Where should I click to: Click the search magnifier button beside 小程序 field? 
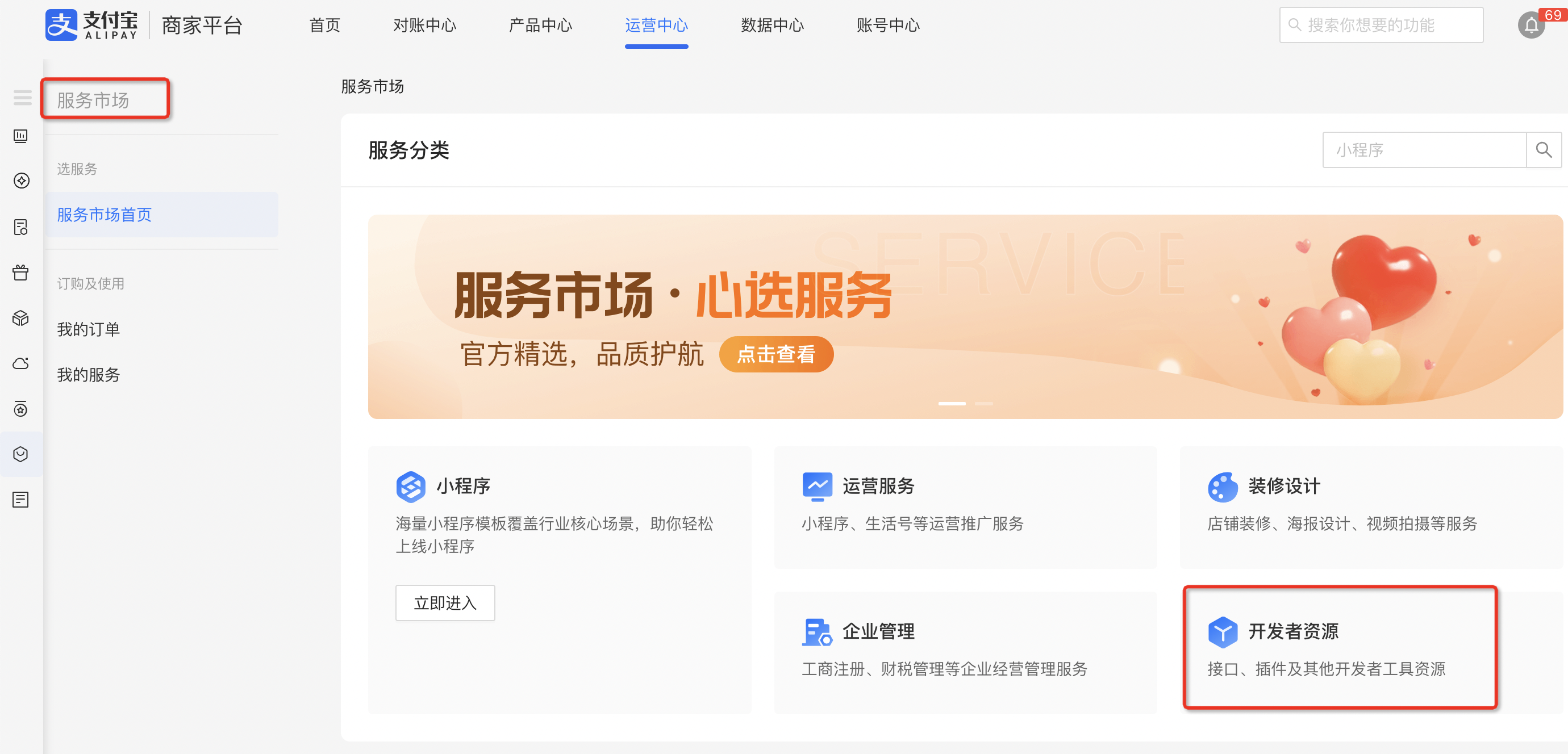(x=1543, y=150)
